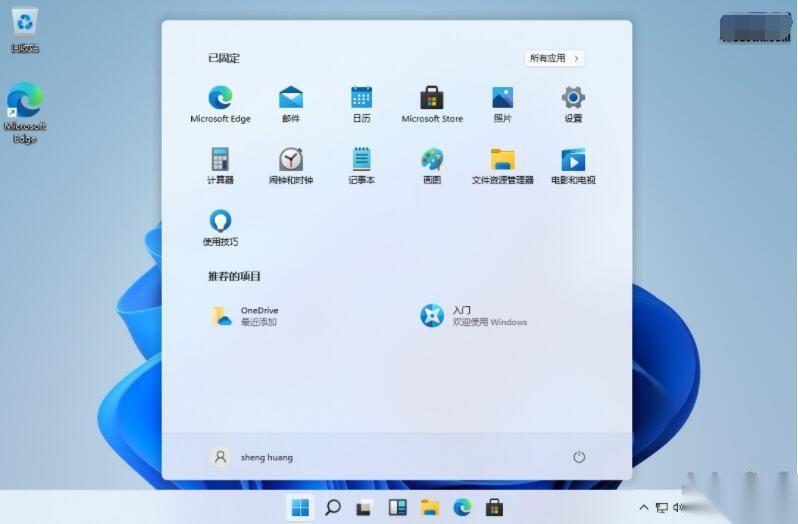Open 设置 (Settings) gear icon
The height and width of the screenshot is (524, 798).
(573, 98)
